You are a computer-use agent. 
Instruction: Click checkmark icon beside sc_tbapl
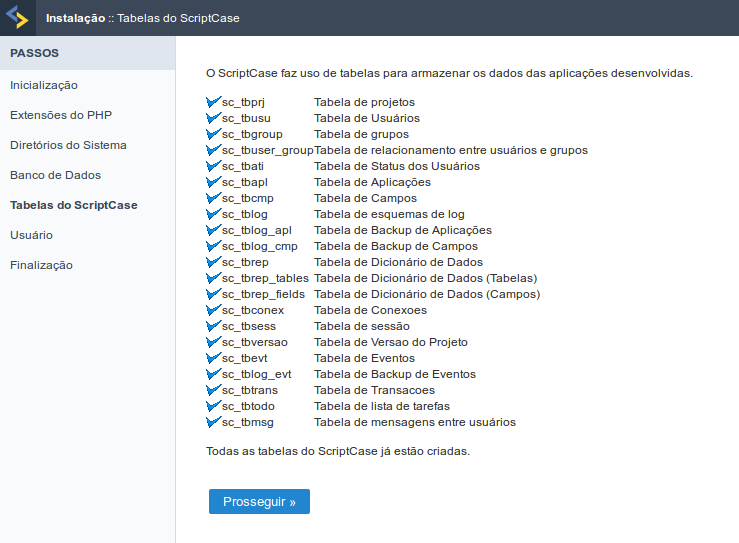213,181
